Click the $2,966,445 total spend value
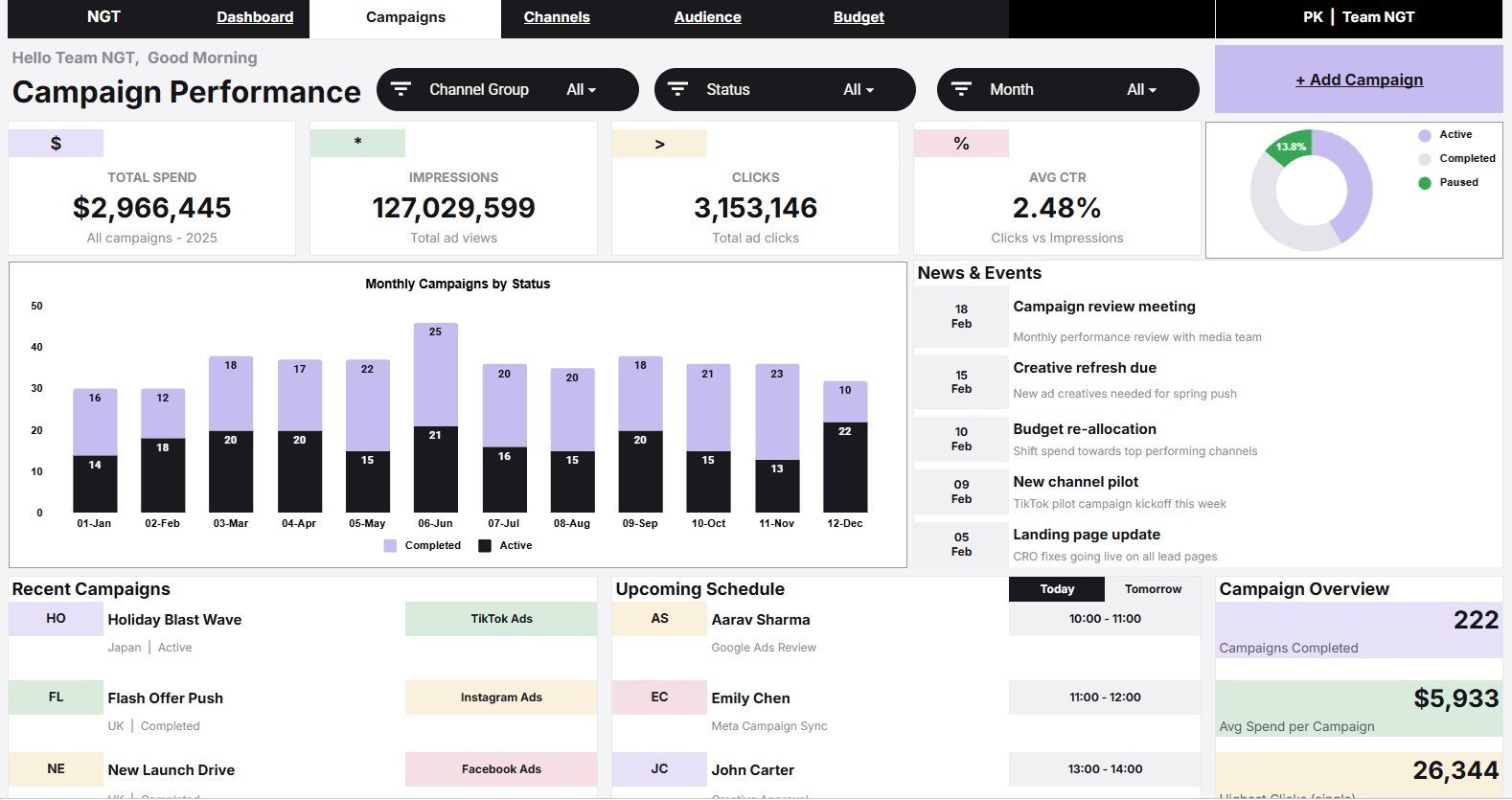 point(151,208)
